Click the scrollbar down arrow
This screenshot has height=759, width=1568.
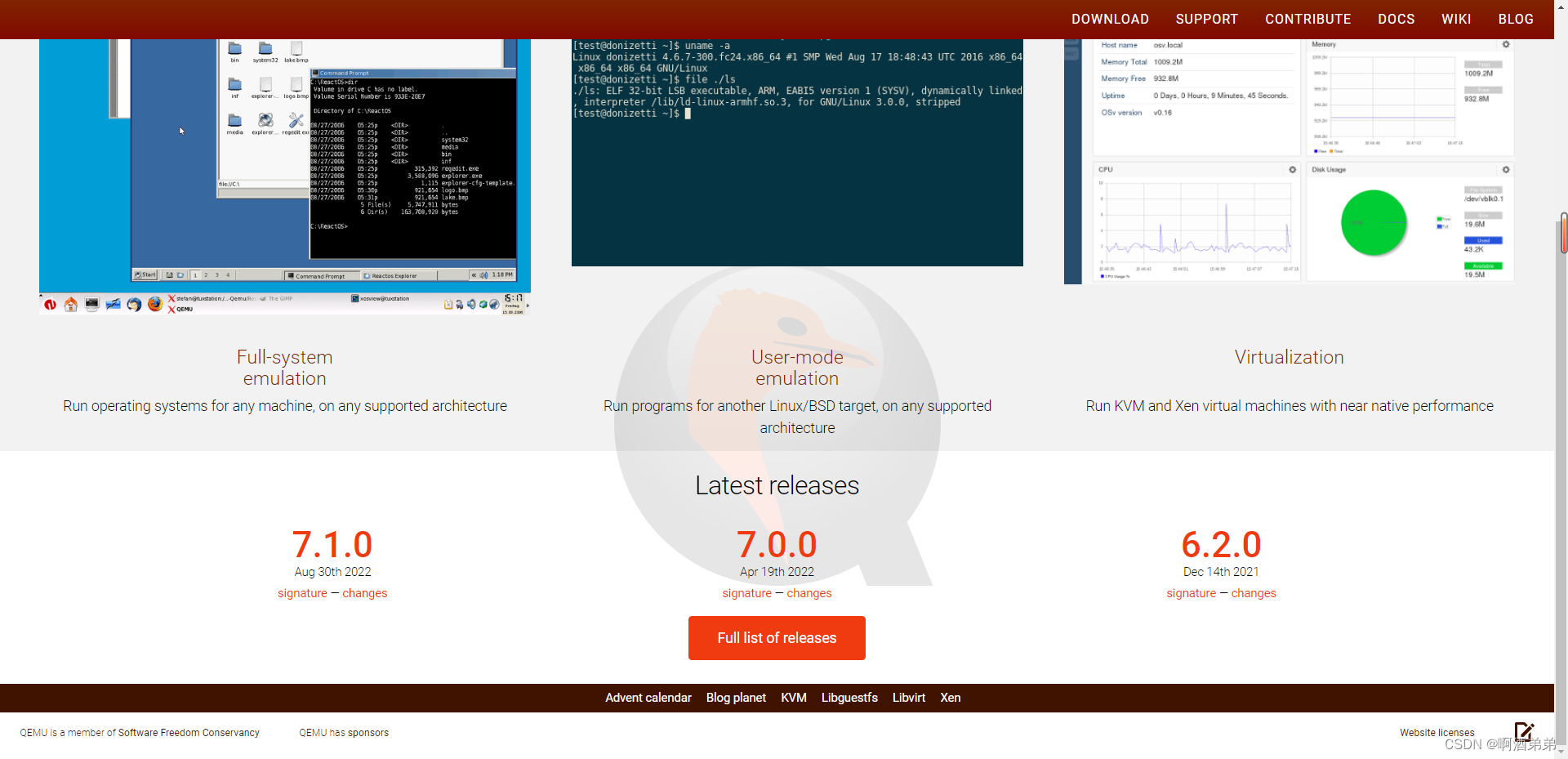pyautogui.click(x=1561, y=752)
